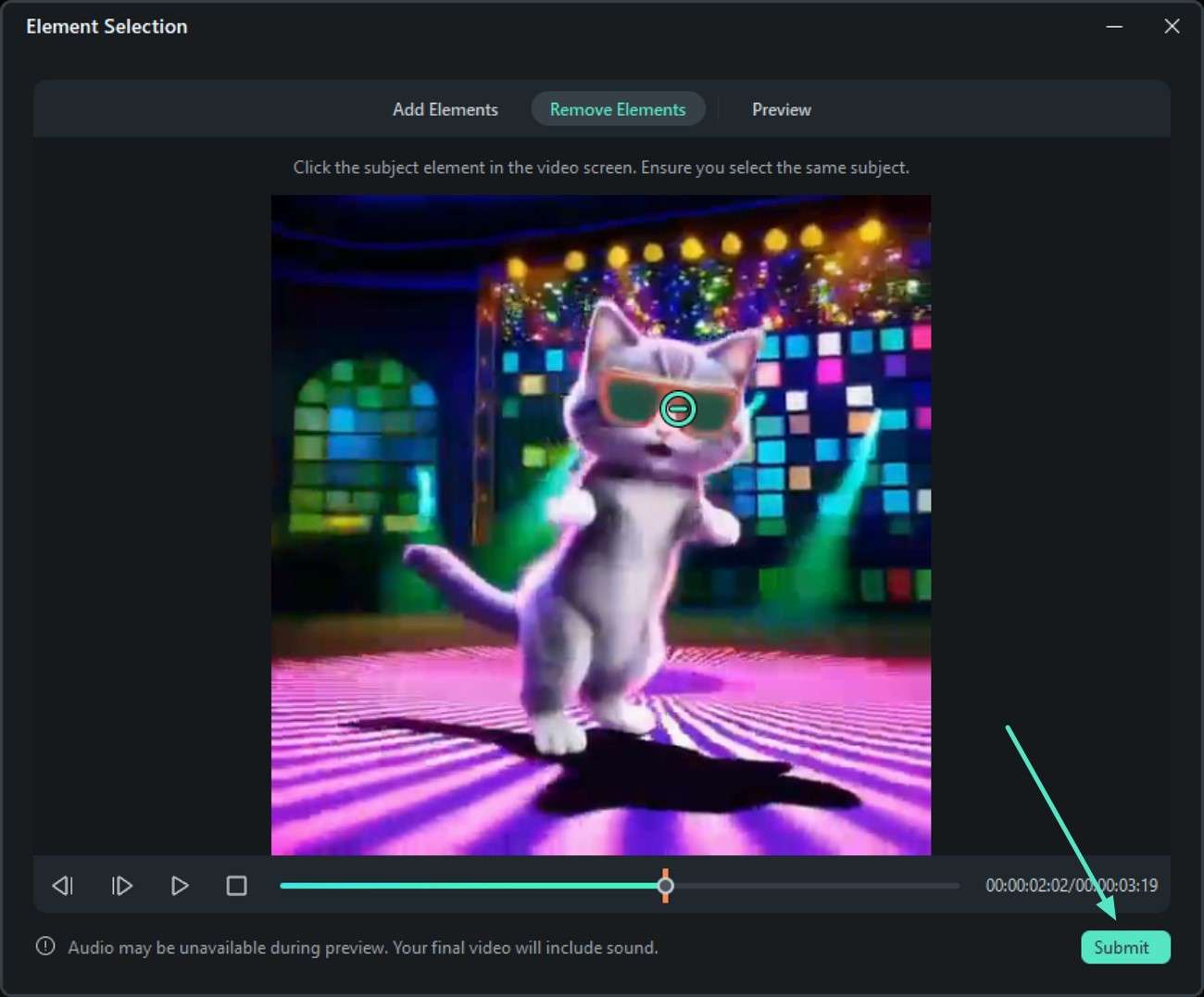Click the playhead handle on the timeline
Image resolution: width=1204 pixels, height=997 pixels.
(665, 886)
